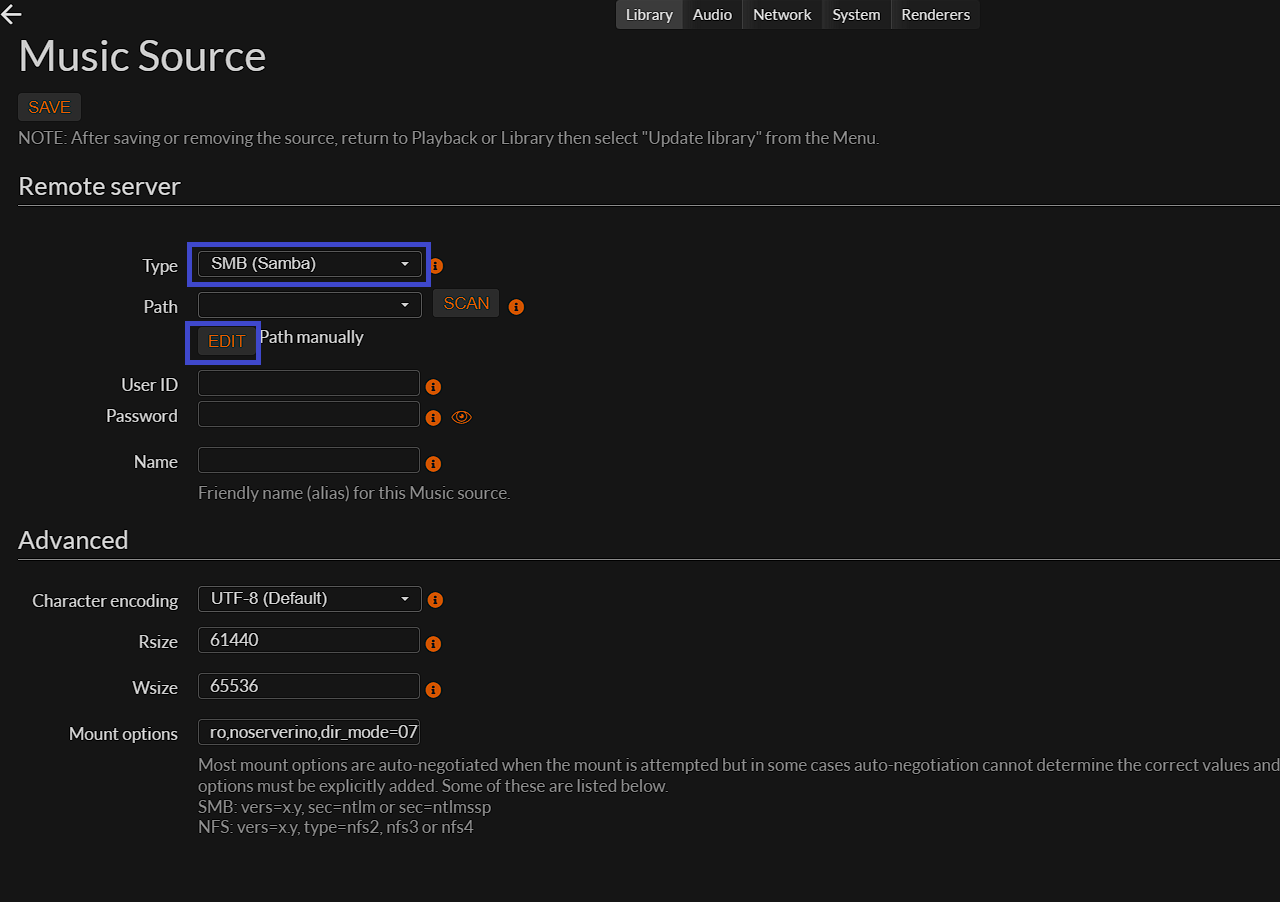
Task: Click the 'Mount options' label
Action: pyautogui.click(x=123, y=734)
